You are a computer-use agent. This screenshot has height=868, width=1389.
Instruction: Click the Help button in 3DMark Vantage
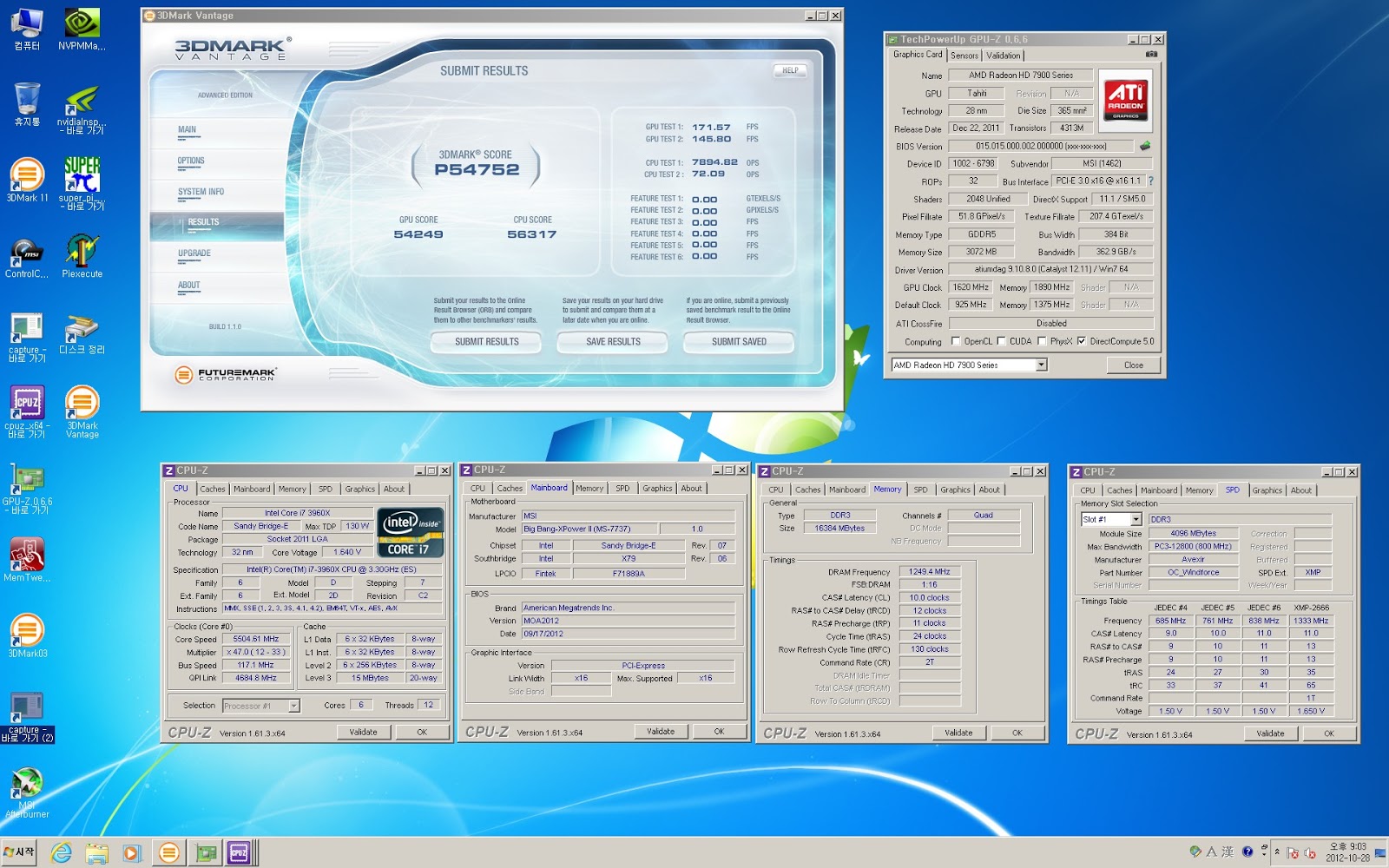(x=790, y=70)
